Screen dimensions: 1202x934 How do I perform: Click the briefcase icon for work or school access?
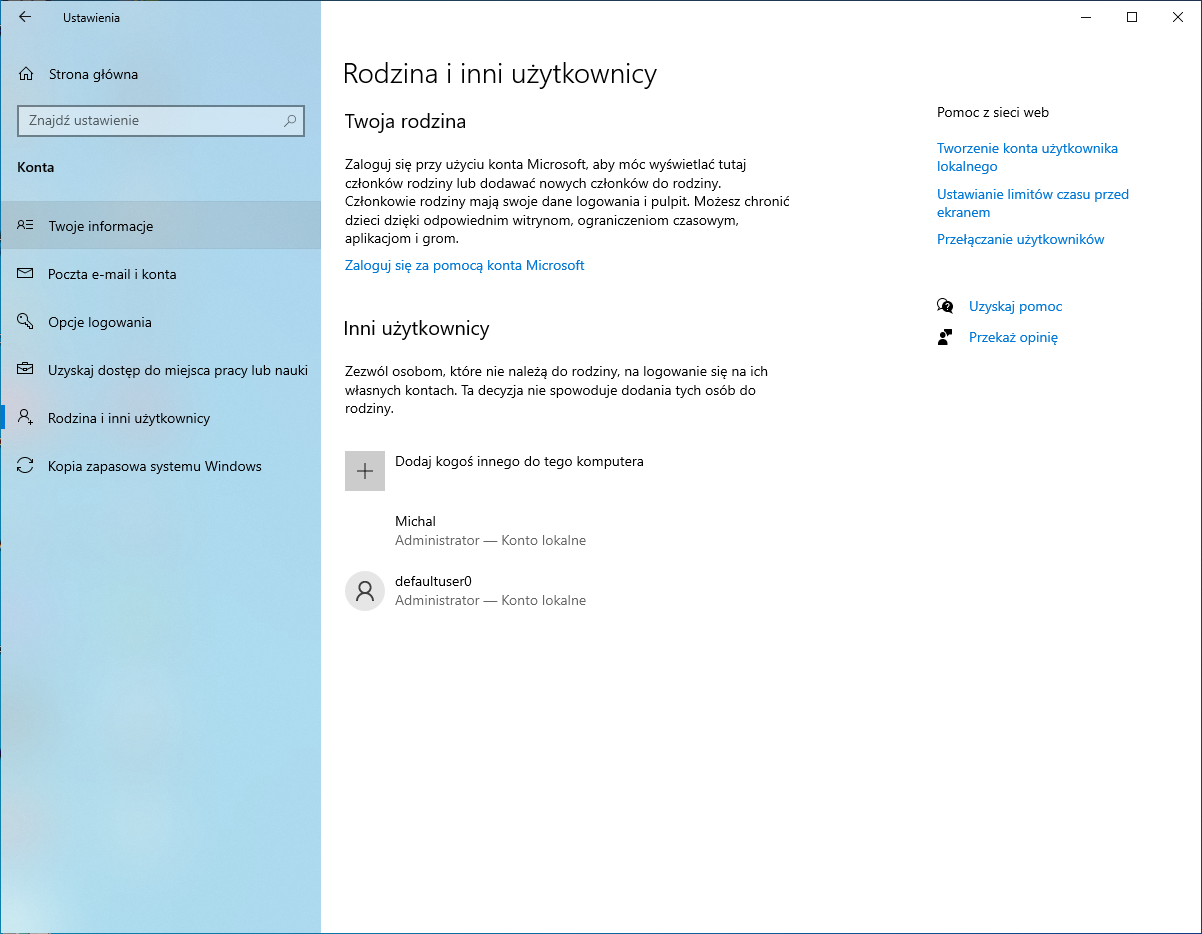pos(26,370)
